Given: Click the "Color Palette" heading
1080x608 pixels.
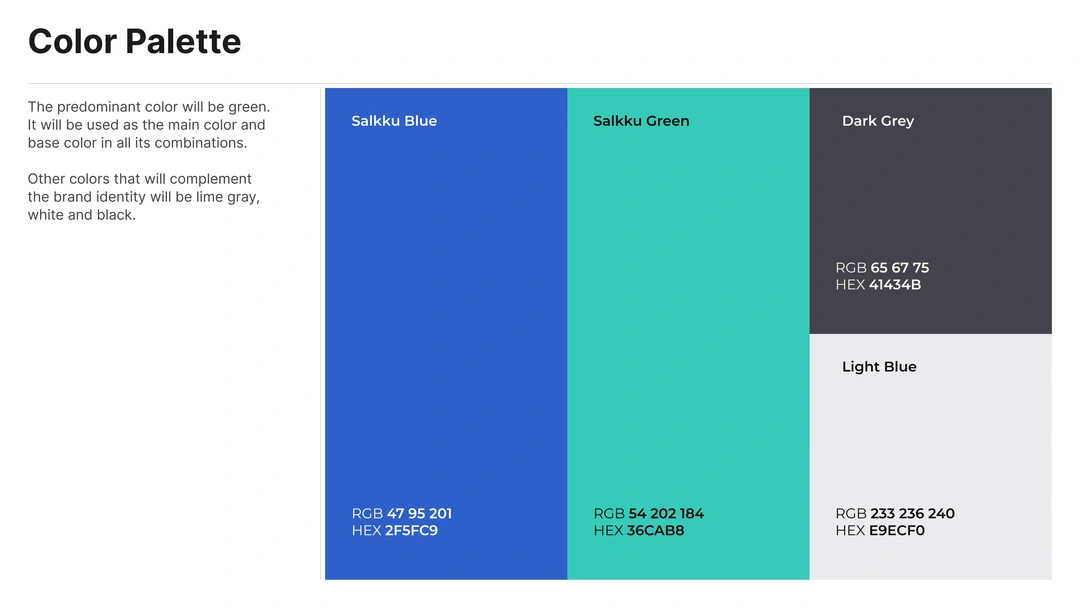Looking at the screenshot, I should [x=135, y=42].
